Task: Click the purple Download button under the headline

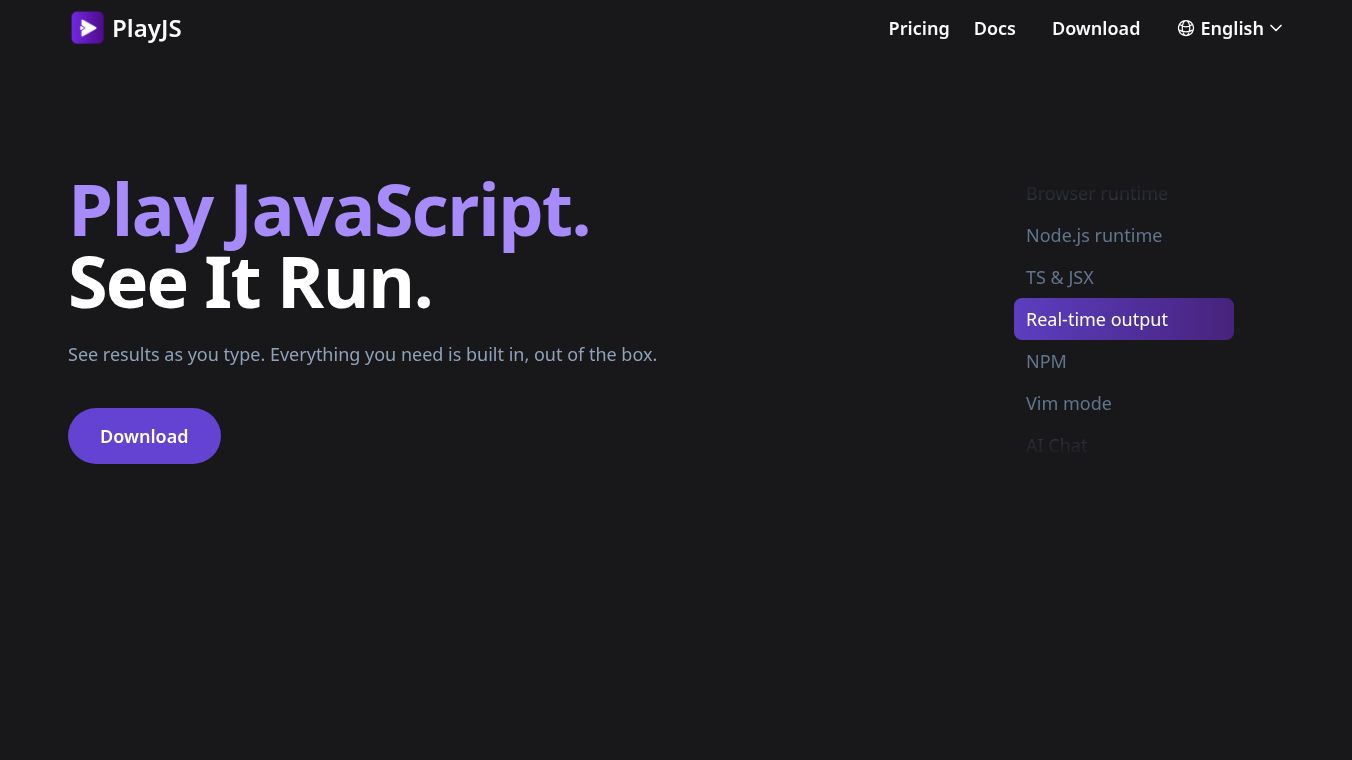Action: click(144, 436)
